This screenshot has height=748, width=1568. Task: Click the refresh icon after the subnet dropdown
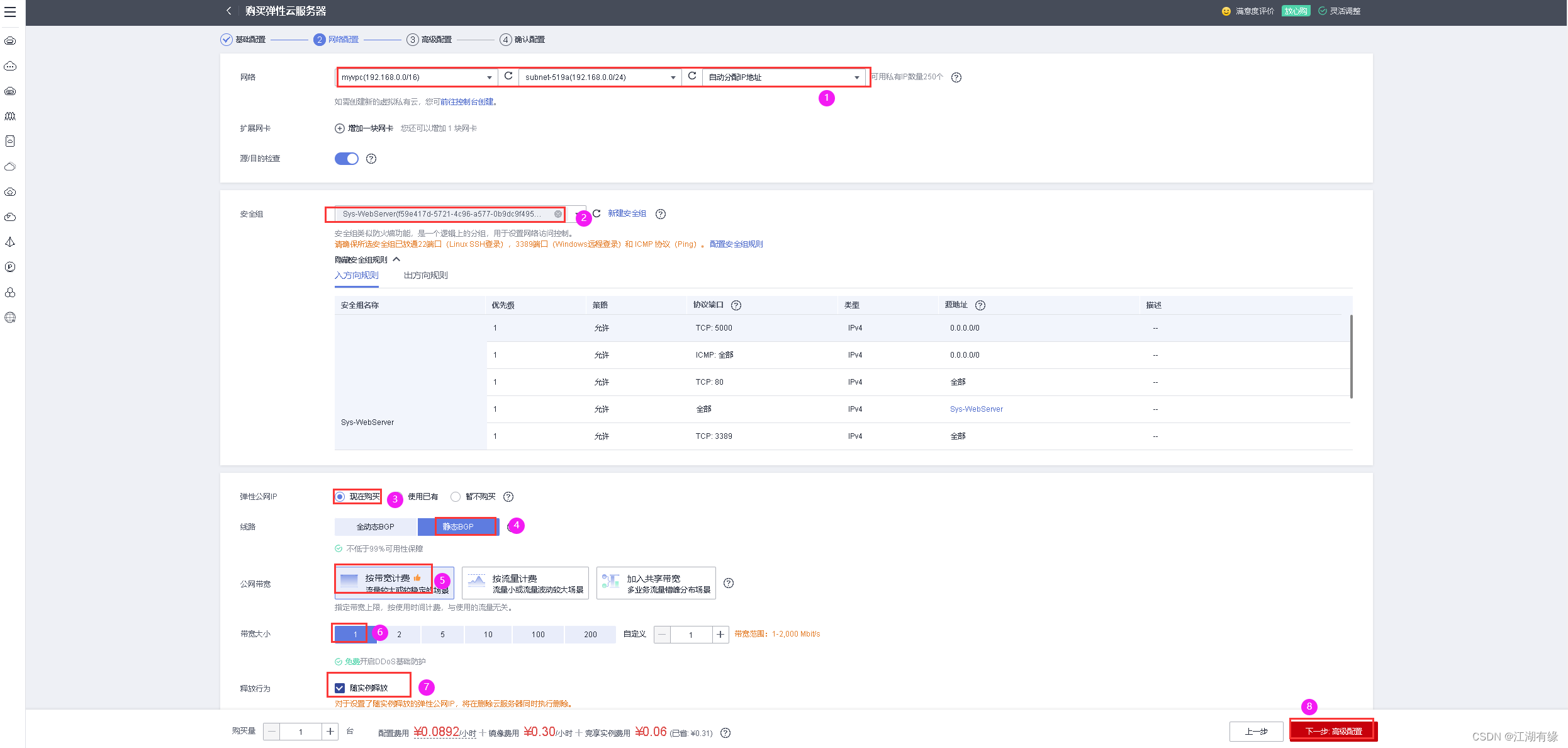[x=692, y=76]
